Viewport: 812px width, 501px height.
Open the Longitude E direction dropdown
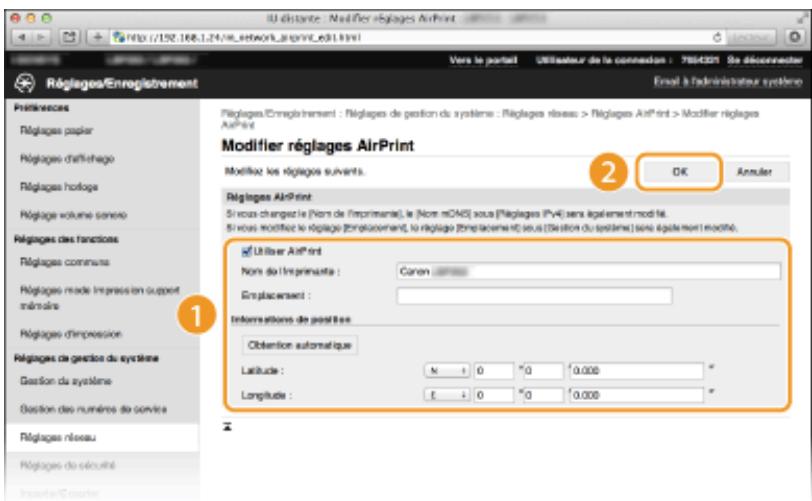[447, 395]
